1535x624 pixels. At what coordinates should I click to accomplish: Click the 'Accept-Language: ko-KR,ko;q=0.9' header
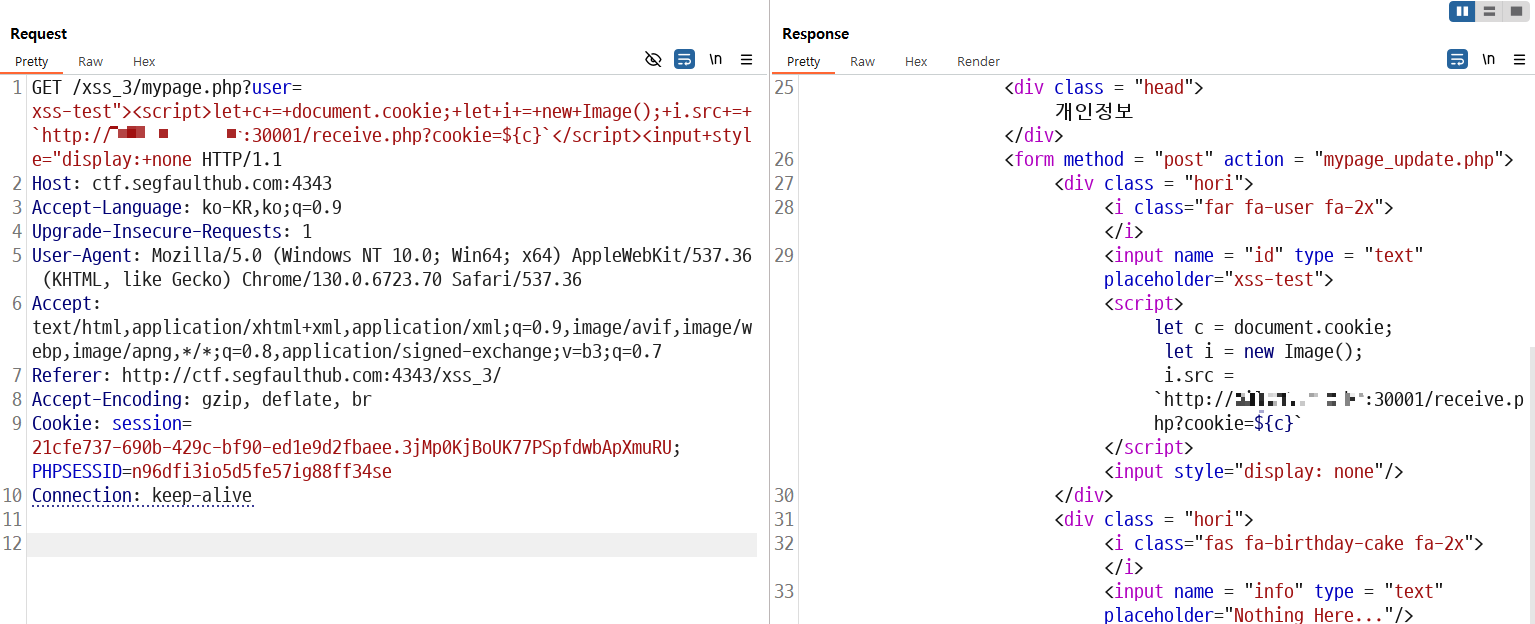(x=187, y=207)
